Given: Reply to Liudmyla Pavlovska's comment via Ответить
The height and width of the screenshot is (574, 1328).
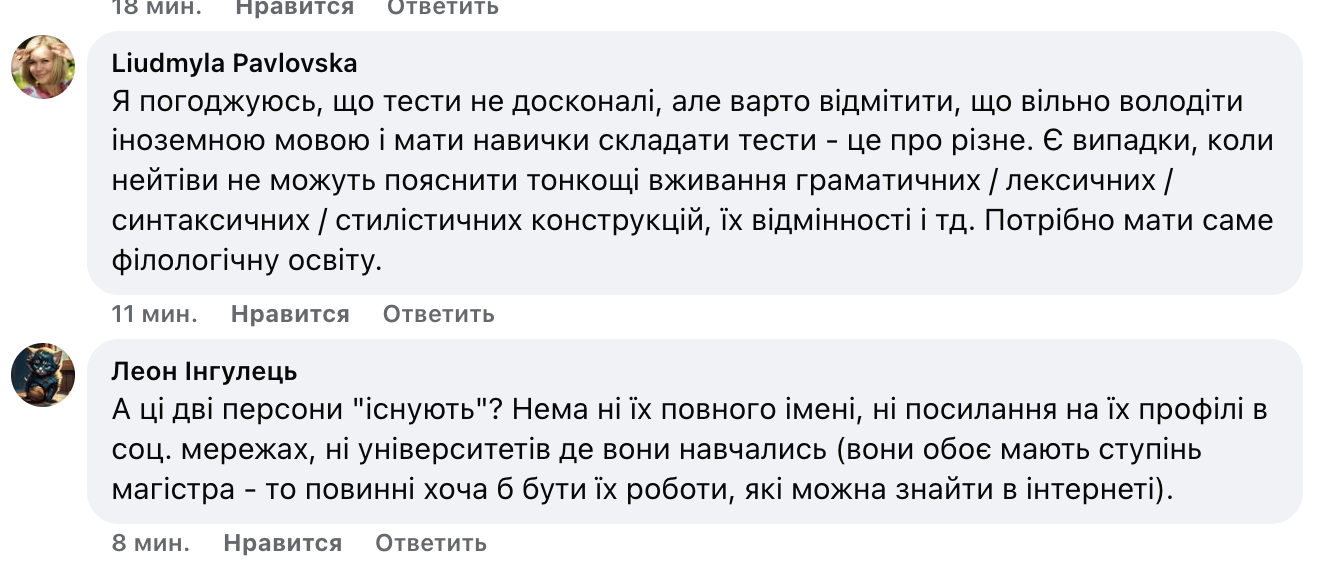Looking at the screenshot, I should pos(438,314).
